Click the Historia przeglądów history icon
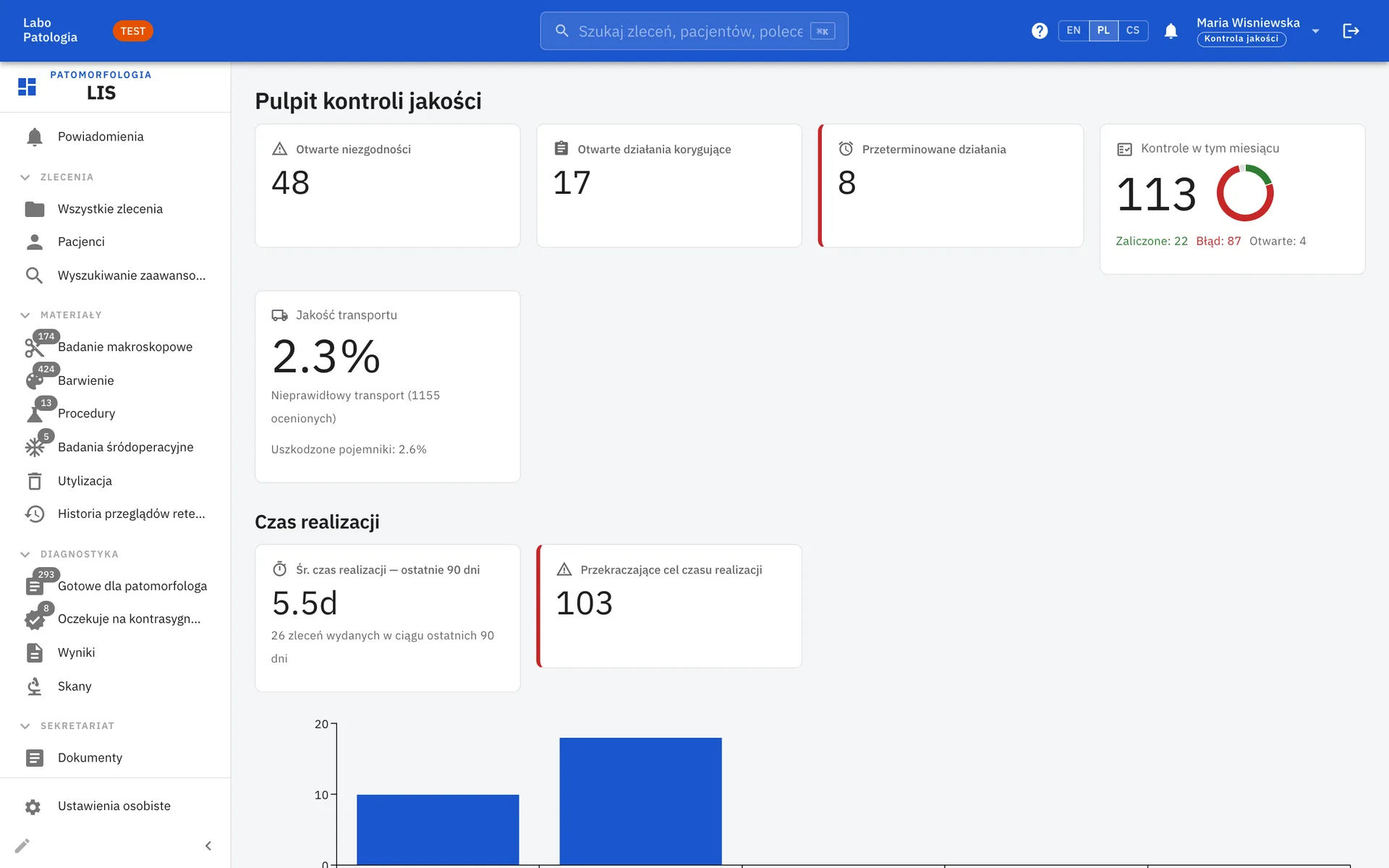Viewport: 1389px width, 868px height. (34, 514)
